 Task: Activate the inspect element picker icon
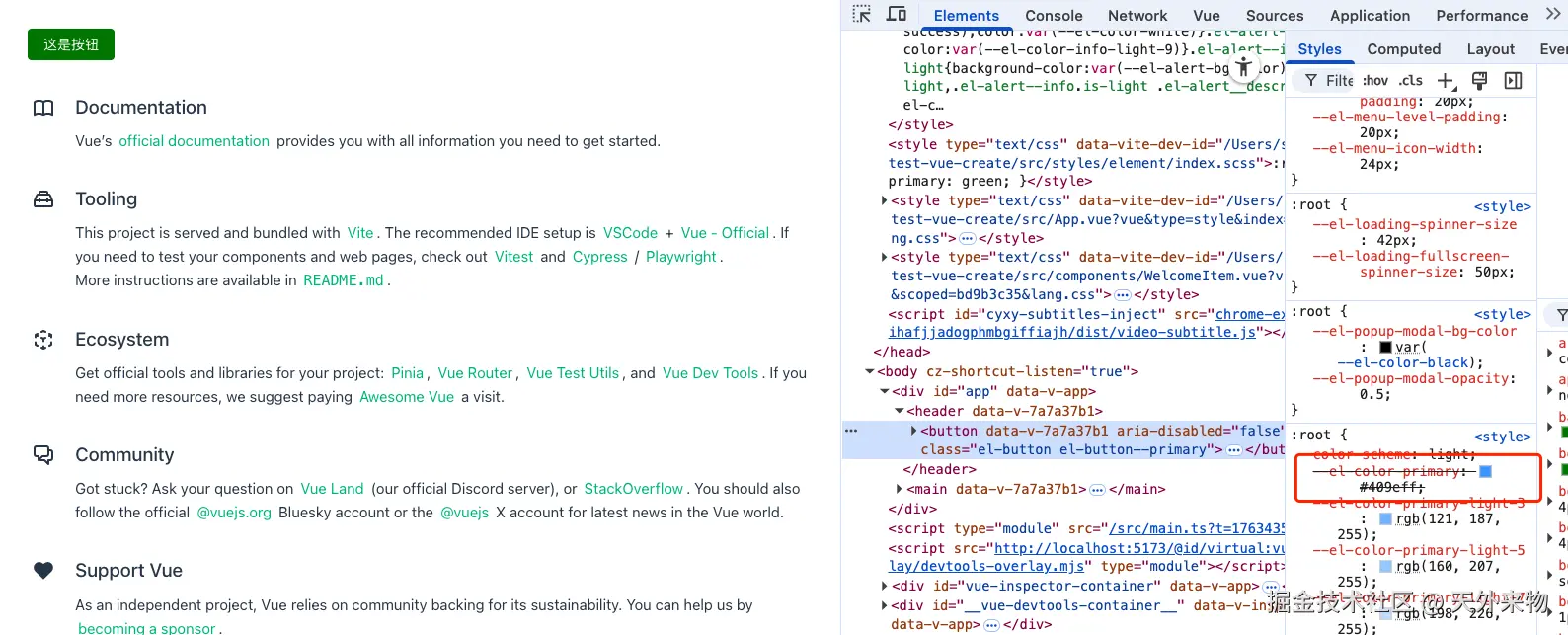tap(862, 15)
